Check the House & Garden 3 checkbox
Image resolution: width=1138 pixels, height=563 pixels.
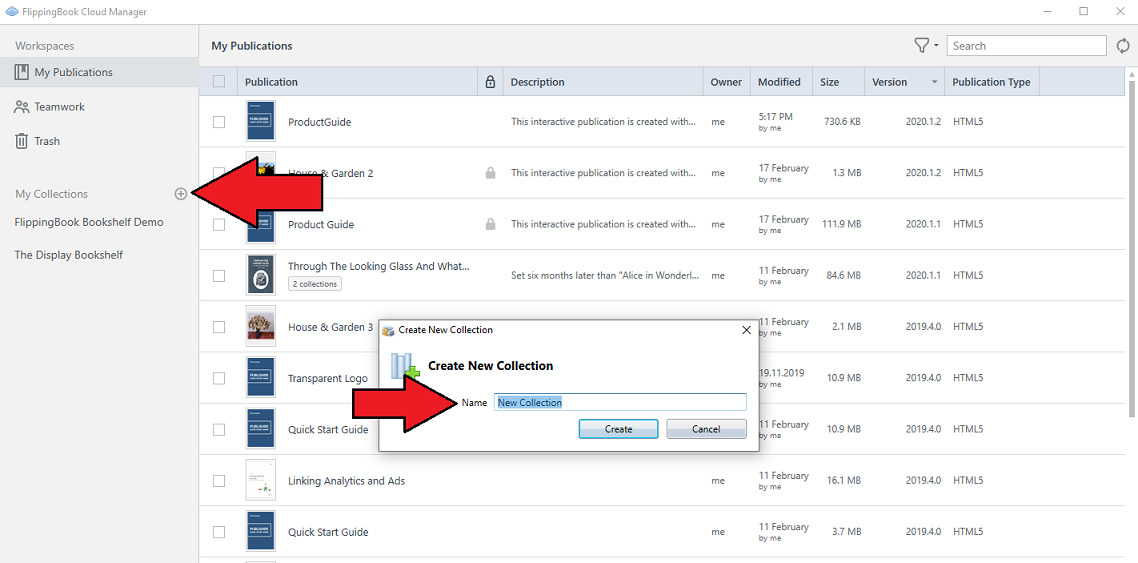[x=218, y=327]
